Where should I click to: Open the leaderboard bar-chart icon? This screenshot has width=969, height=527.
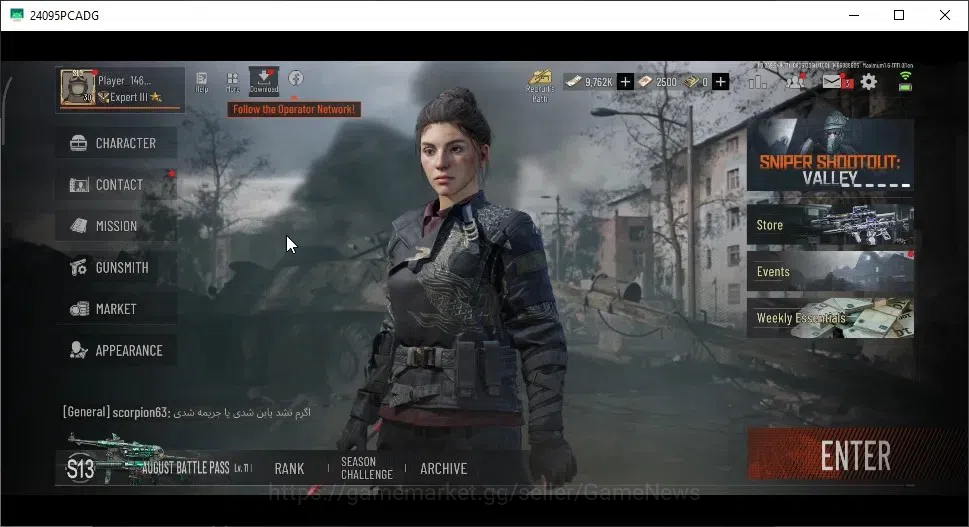coord(758,82)
